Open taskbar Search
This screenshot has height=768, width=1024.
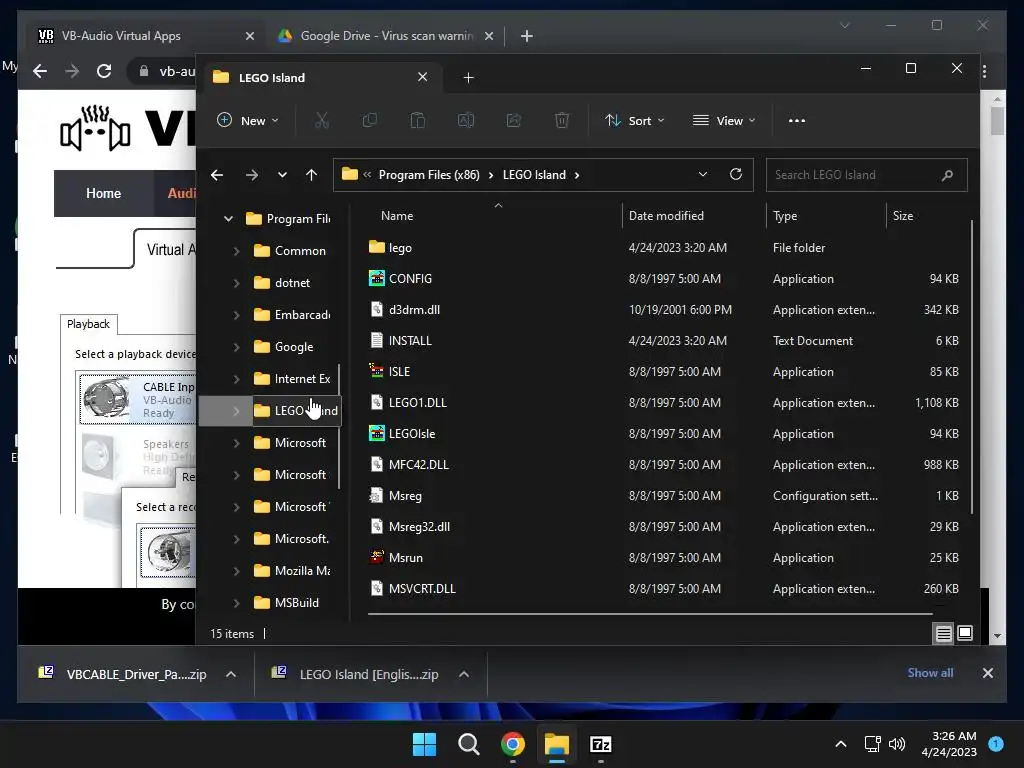[469, 744]
